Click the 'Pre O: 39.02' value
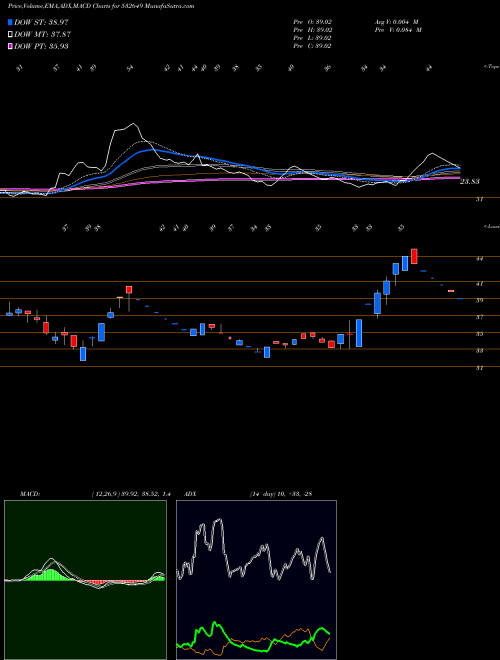The image size is (500, 660). click(x=313, y=21)
